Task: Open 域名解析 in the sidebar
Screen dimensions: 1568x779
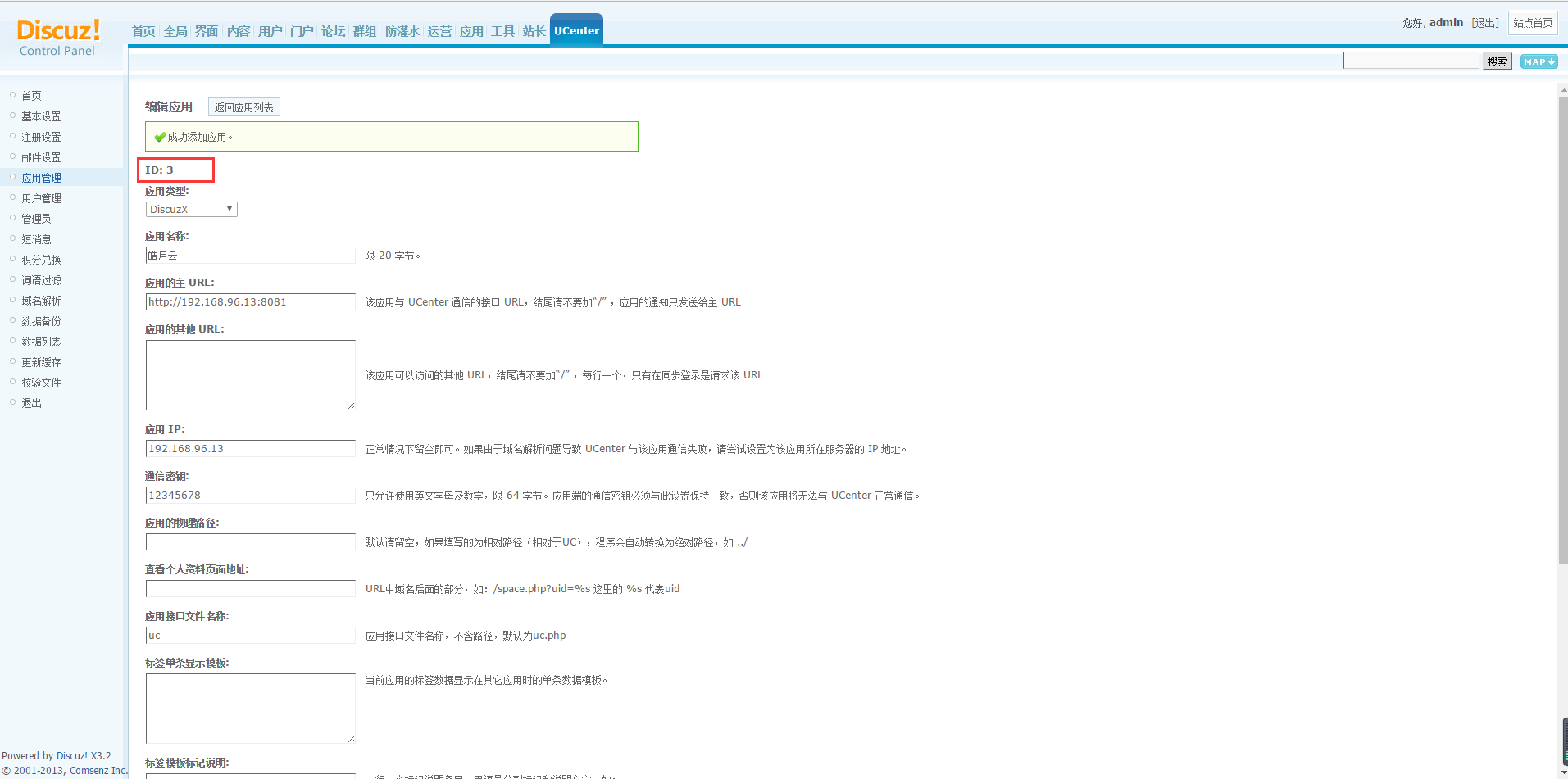Action: click(41, 301)
